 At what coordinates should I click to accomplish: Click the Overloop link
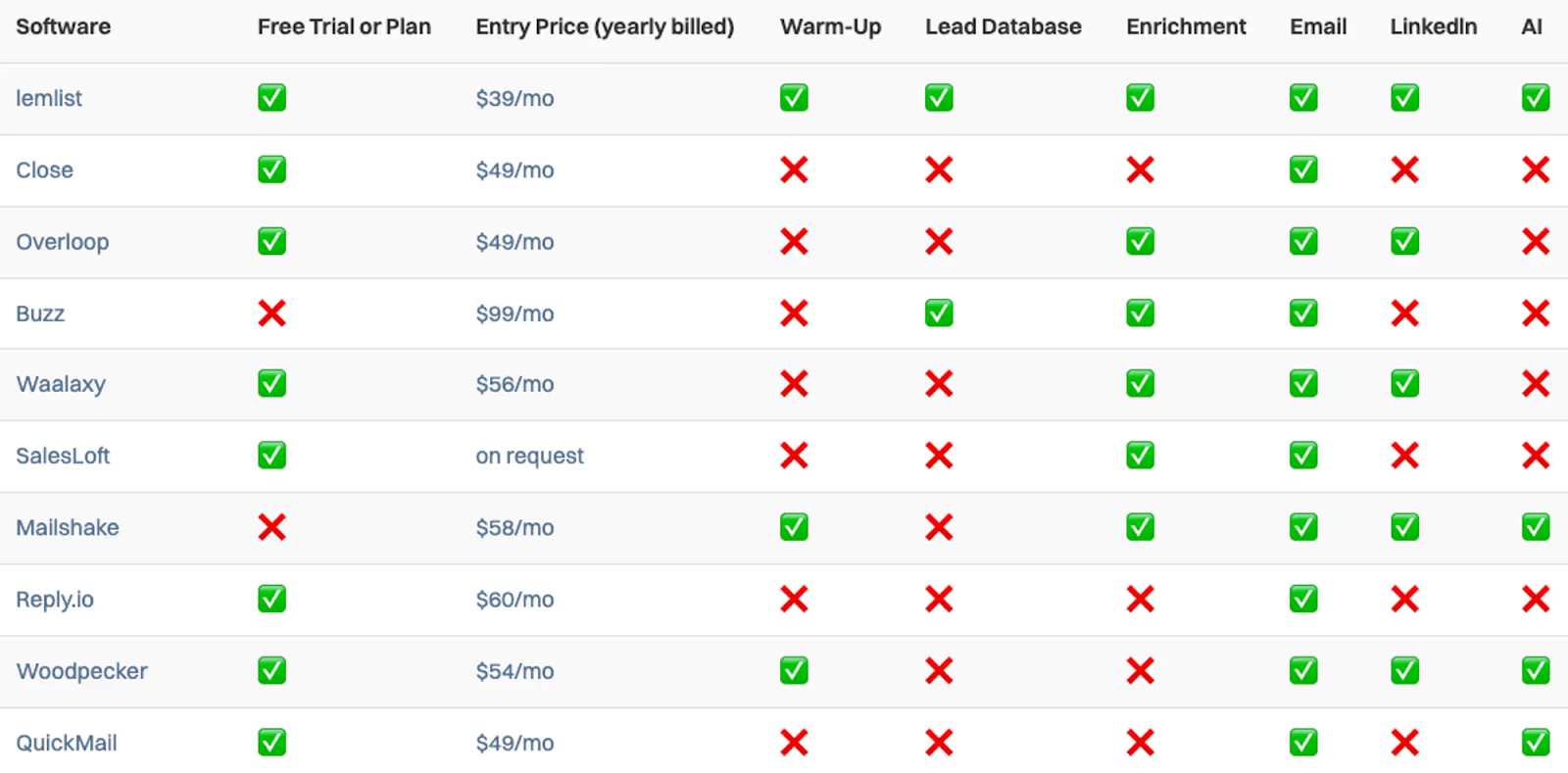[x=62, y=242]
